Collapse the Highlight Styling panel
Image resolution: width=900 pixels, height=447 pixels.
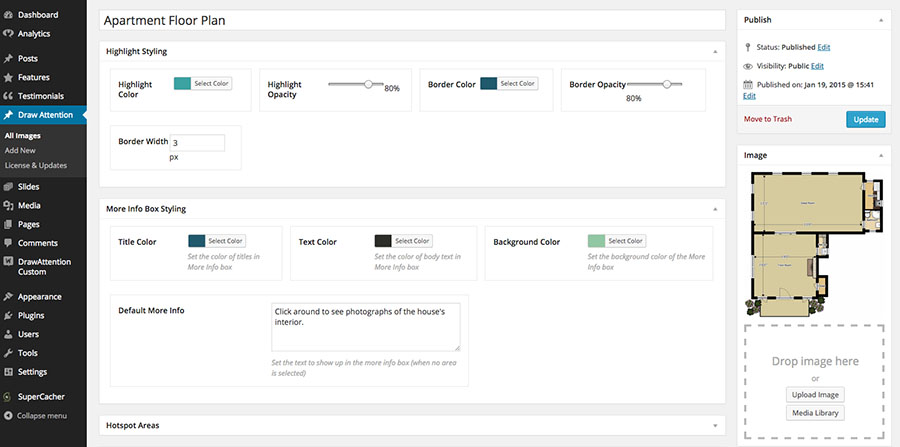point(715,51)
